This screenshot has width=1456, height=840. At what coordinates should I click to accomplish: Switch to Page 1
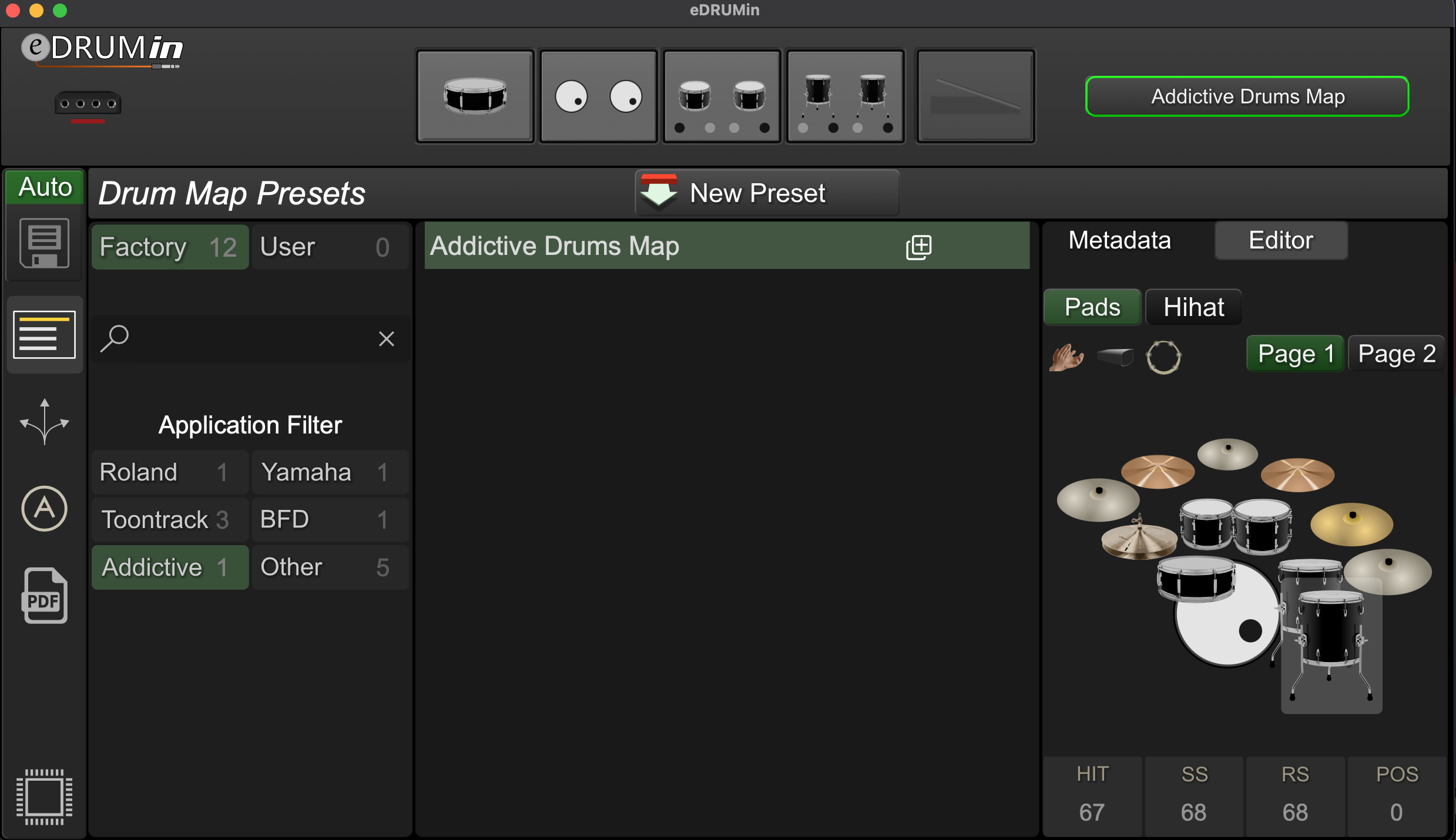point(1295,354)
